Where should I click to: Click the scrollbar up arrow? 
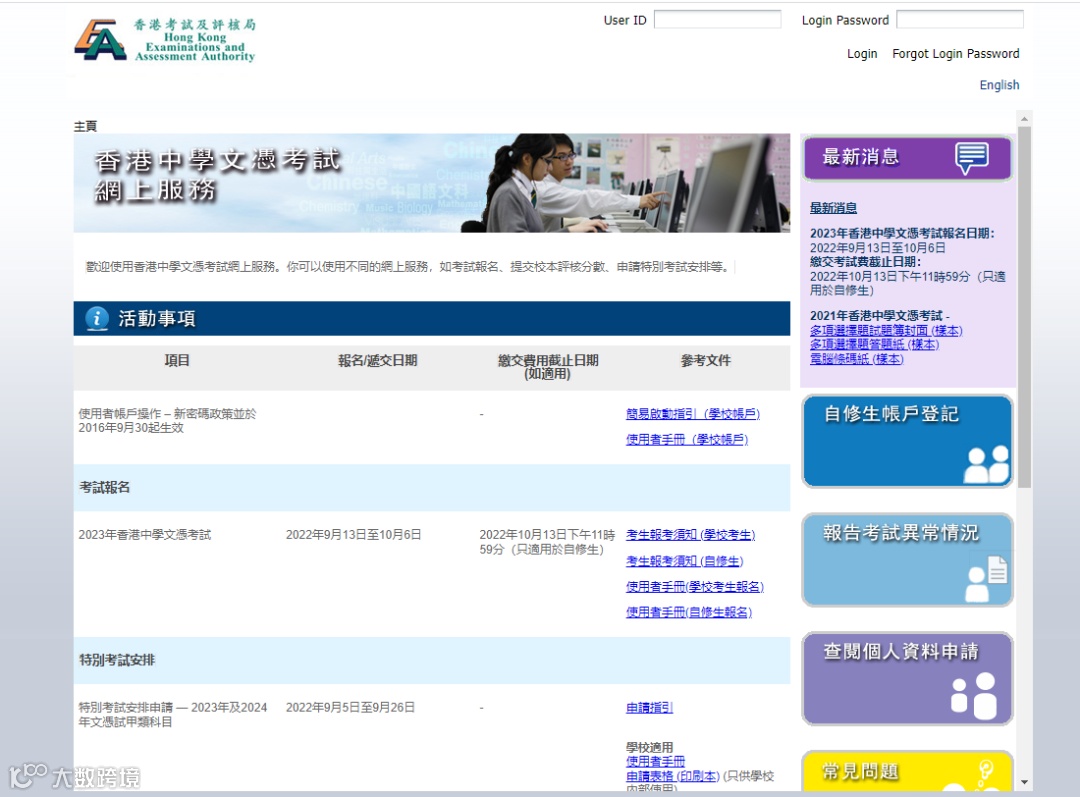point(1024,119)
